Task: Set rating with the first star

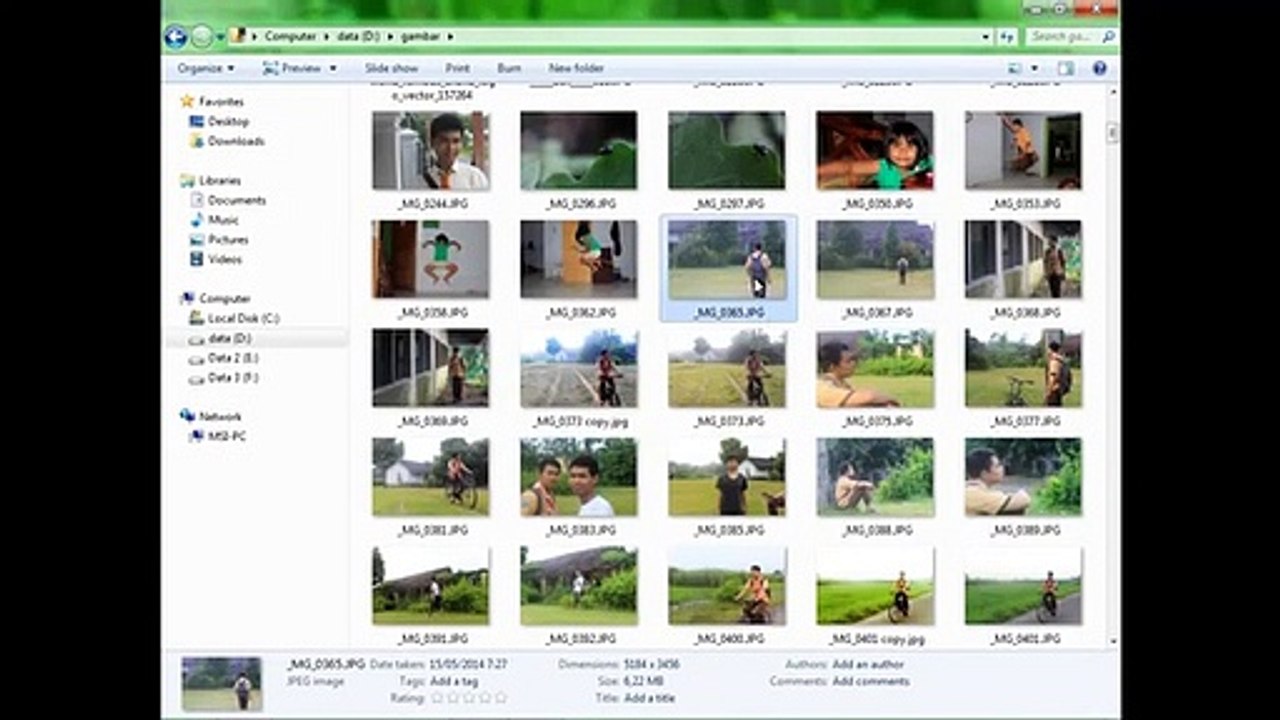Action: pyautogui.click(x=437, y=697)
